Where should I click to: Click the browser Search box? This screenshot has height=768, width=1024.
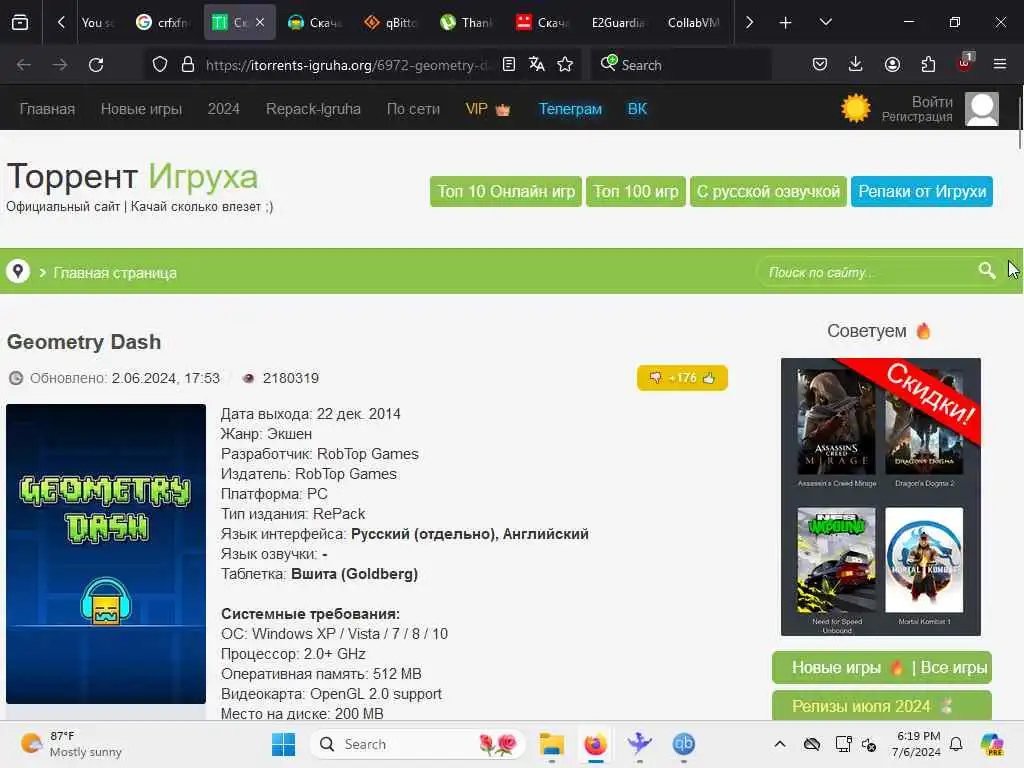click(x=681, y=65)
